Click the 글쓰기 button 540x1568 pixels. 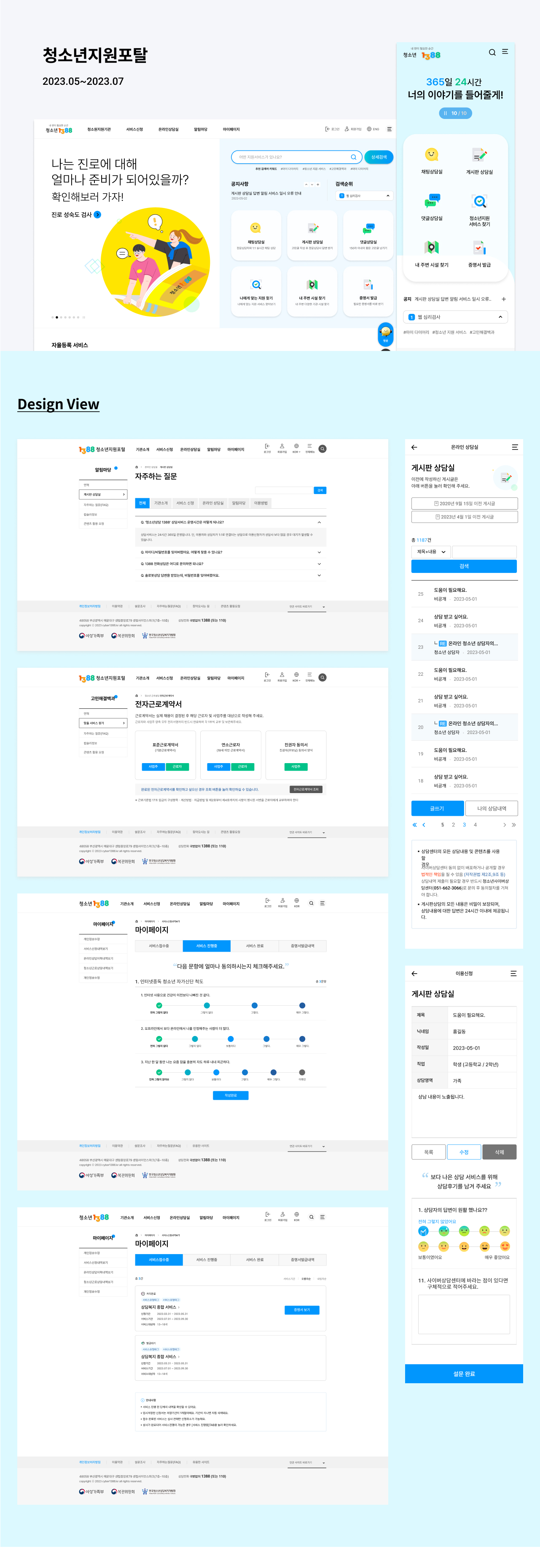click(x=437, y=808)
